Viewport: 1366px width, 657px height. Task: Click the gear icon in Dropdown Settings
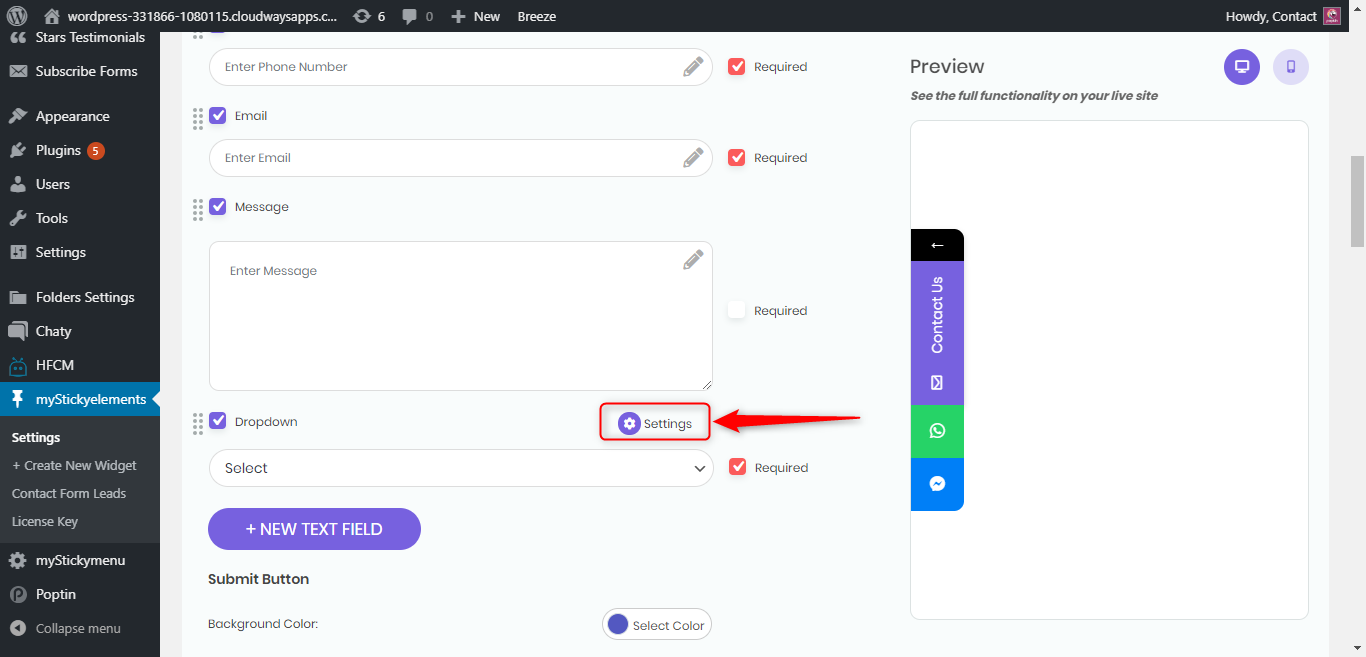629,423
